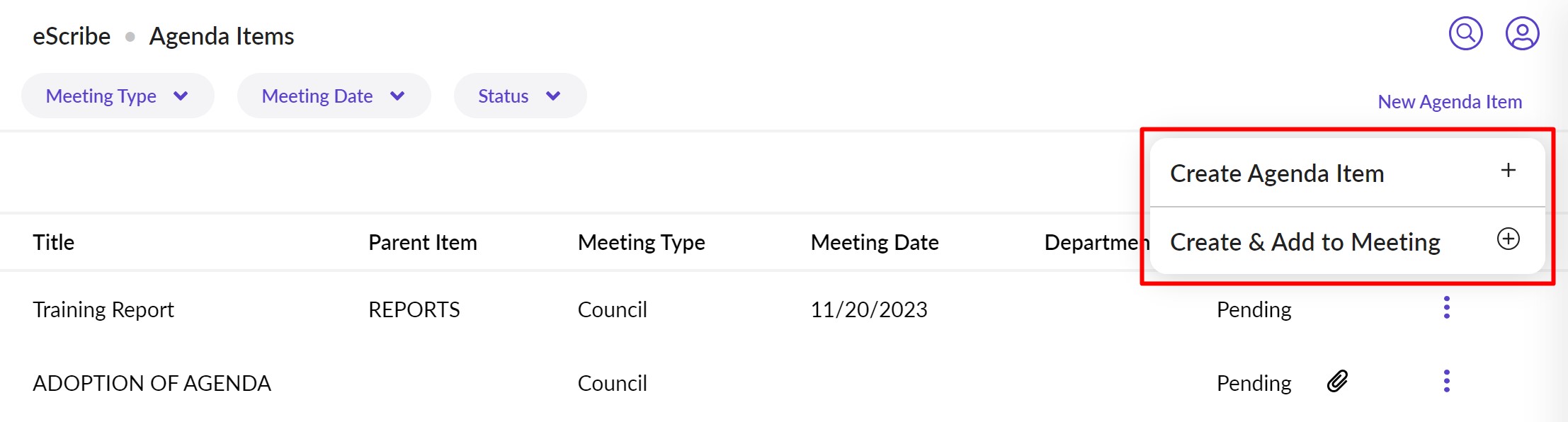
Task: Click the circled plus icon for Add to Meeting
Action: point(1509,239)
